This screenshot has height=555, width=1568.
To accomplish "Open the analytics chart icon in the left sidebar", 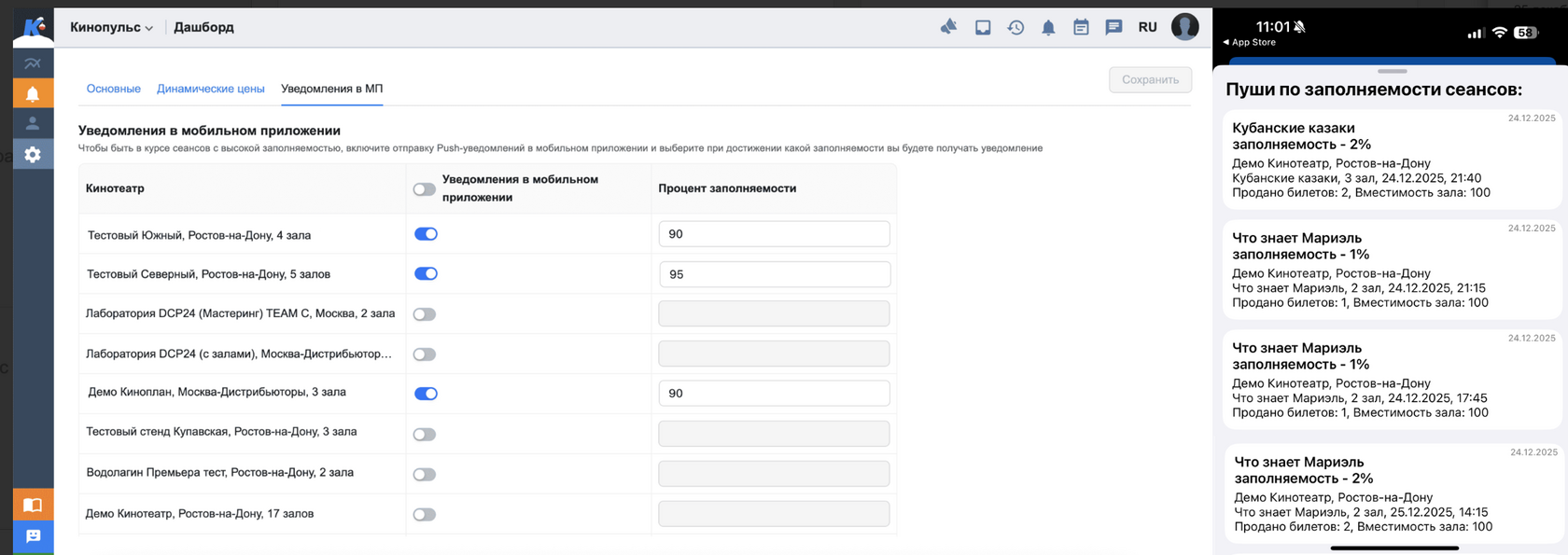I will click(33, 63).
